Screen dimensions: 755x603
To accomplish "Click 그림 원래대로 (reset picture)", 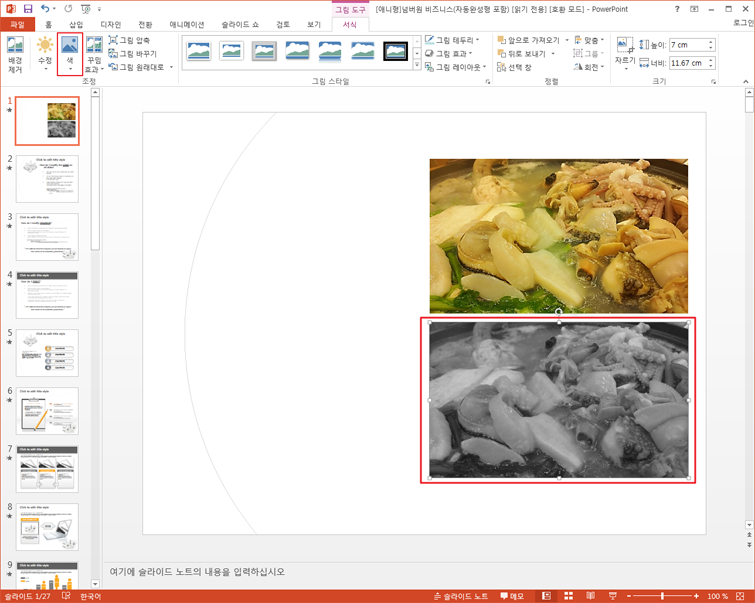I will coord(136,67).
